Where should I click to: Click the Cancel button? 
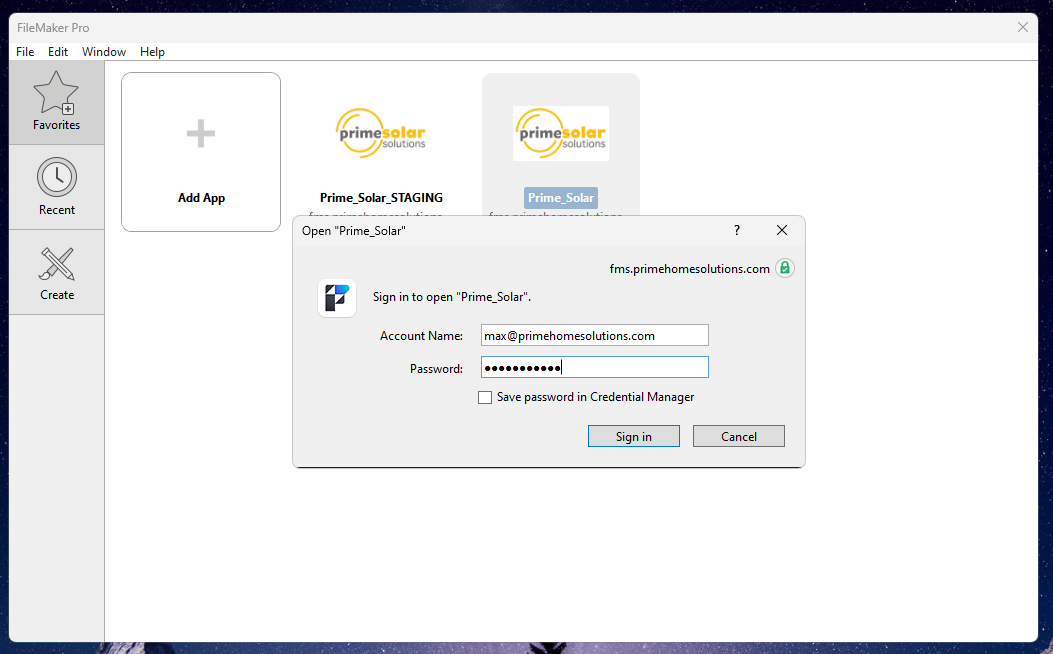pos(739,436)
